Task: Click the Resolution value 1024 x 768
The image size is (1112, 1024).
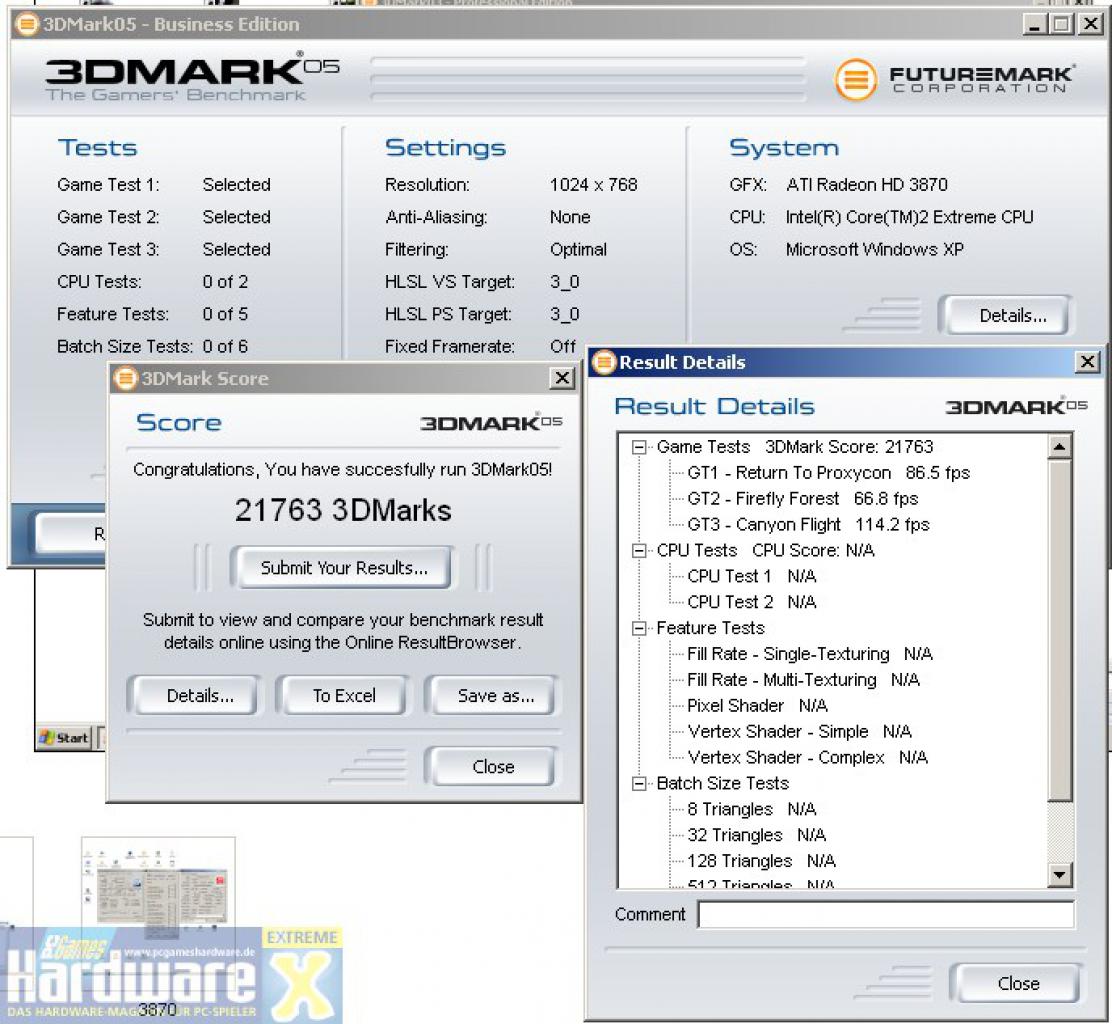Action: 594,185
